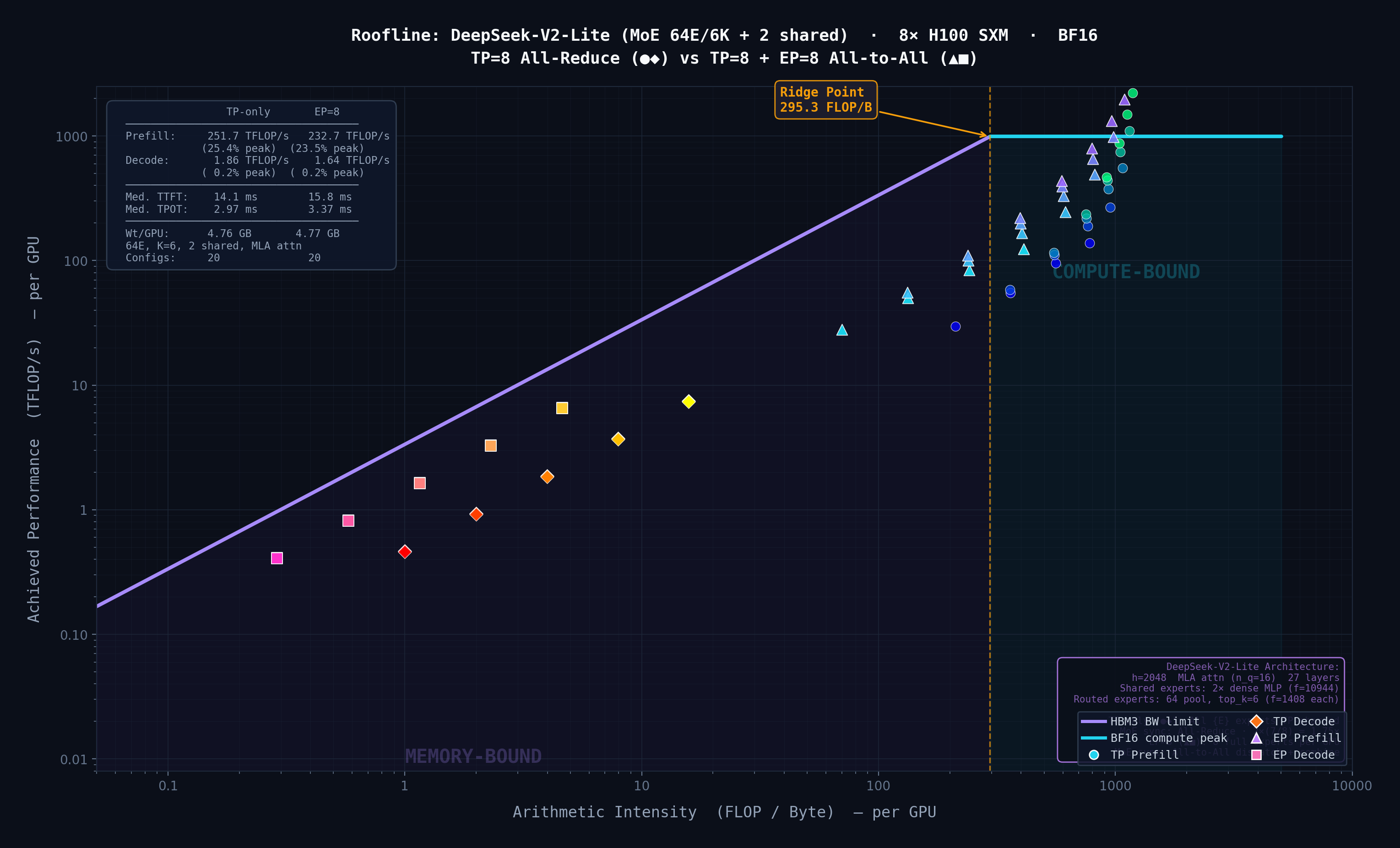
Task: Click the orange diamond TP Decode legend marker
Action: coord(1256,721)
